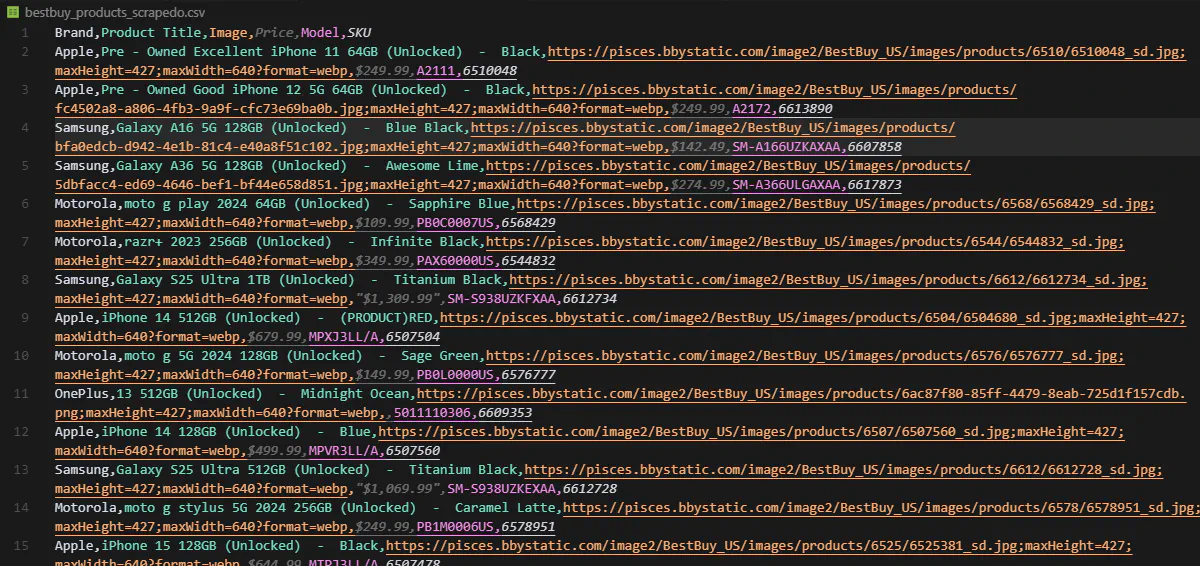Click the SM-A366ULGAXAA model value
The height and width of the screenshot is (566, 1200).
[786, 185]
